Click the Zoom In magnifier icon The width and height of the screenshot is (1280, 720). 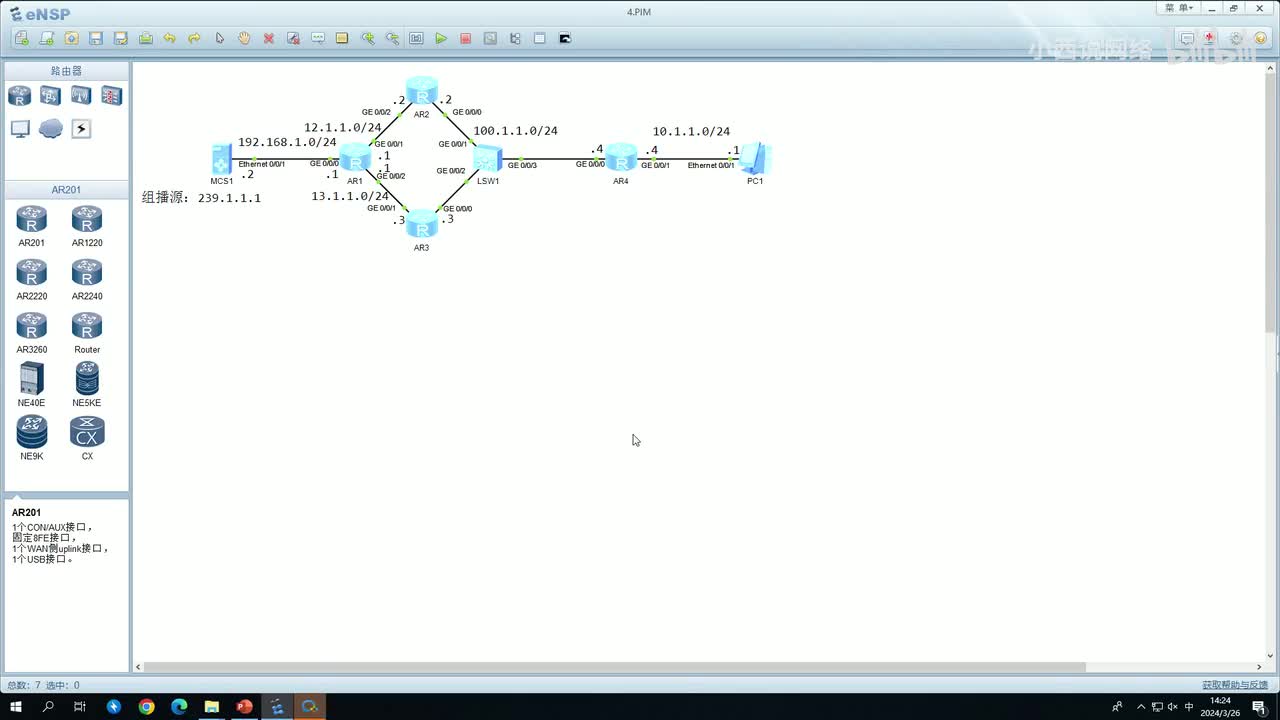coord(368,38)
